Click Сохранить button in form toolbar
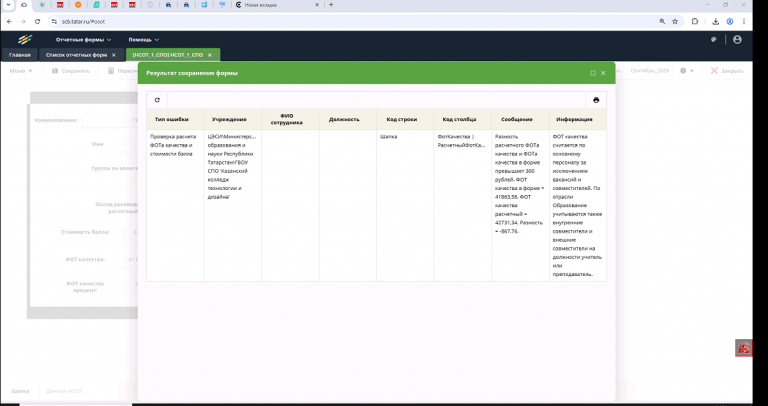768x406 pixels. [x=71, y=71]
